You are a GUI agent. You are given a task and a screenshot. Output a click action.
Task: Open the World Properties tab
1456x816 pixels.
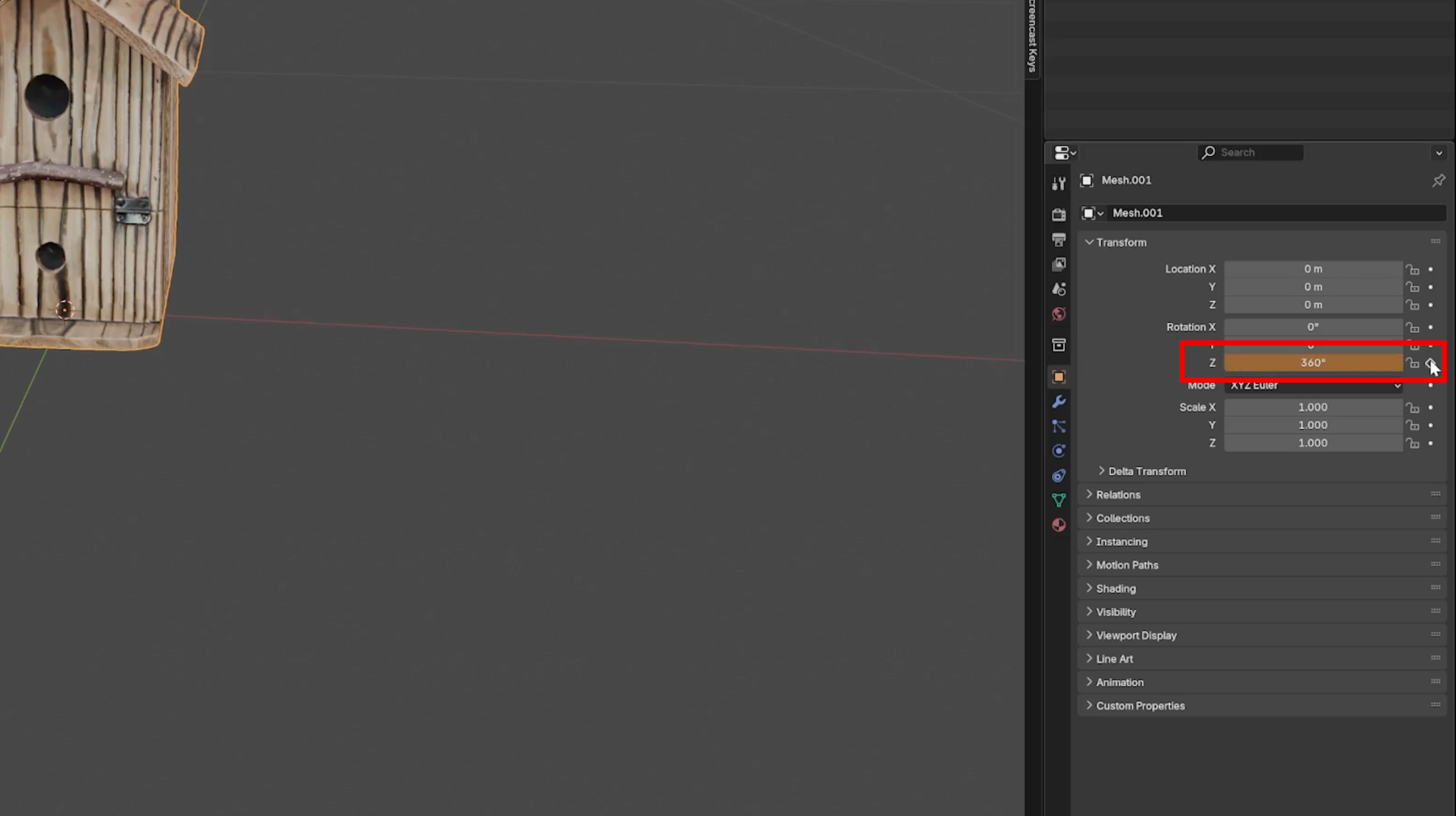[1059, 314]
